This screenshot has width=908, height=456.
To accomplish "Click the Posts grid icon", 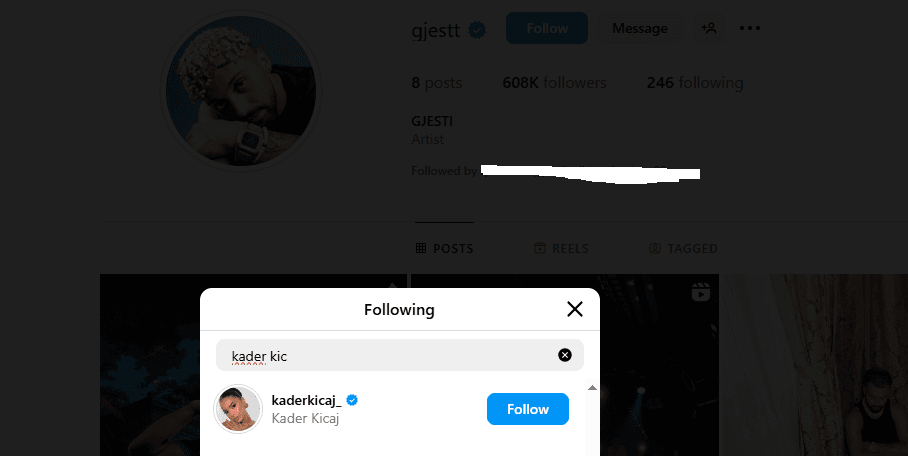I will tap(421, 248).
